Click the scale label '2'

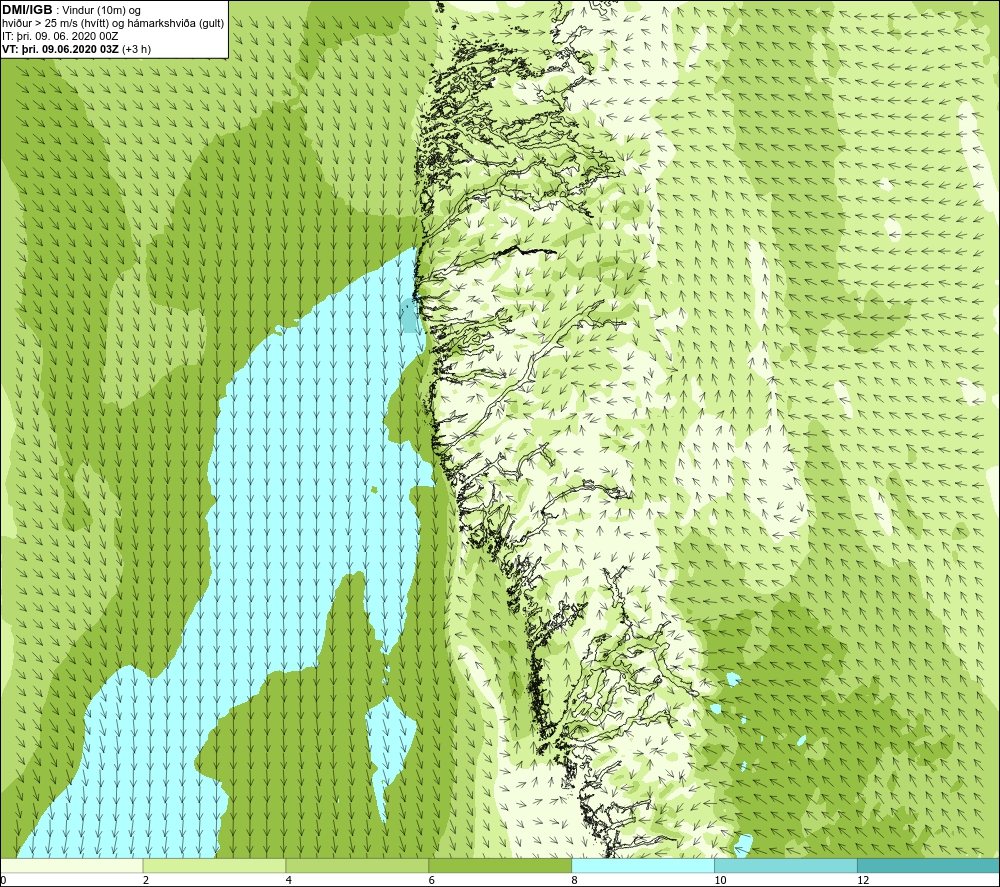point(146,880)
